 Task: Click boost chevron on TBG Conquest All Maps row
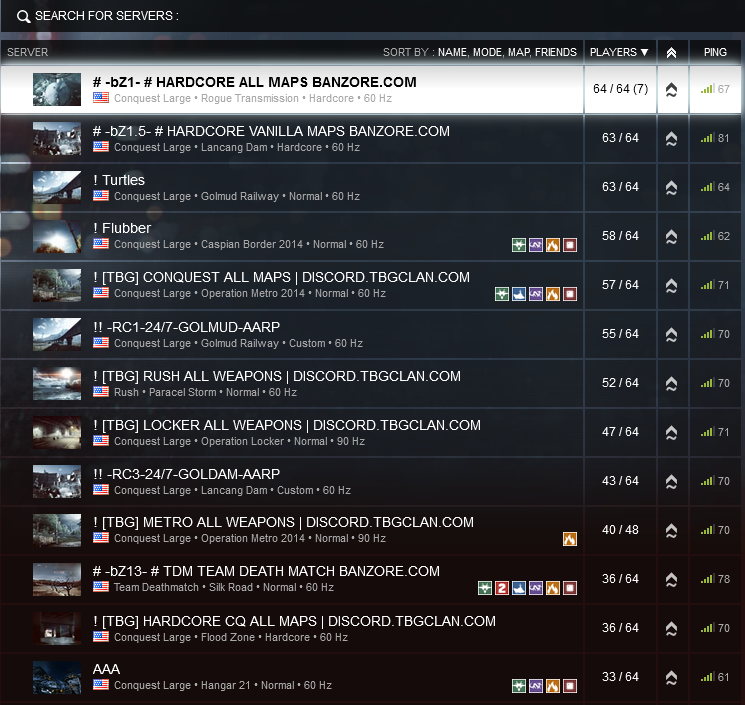pos(671,286)
